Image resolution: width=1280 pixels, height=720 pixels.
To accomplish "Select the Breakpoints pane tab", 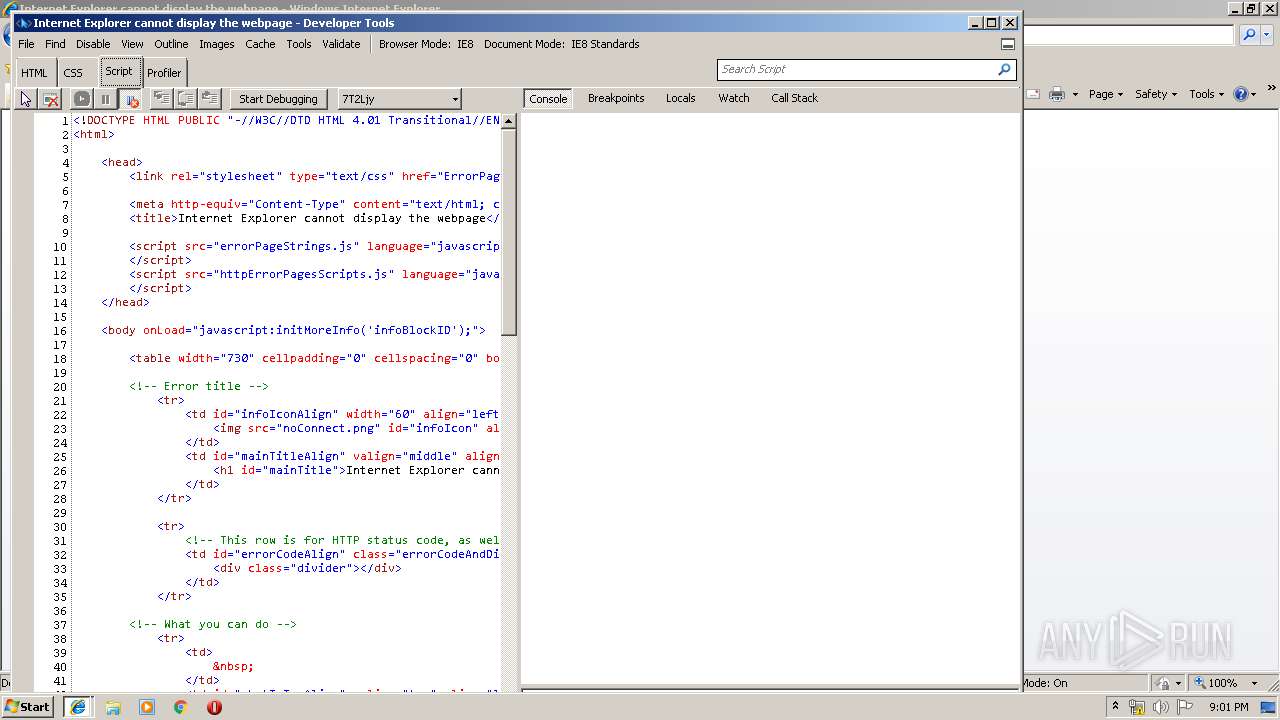I will (x=616, y=98).
